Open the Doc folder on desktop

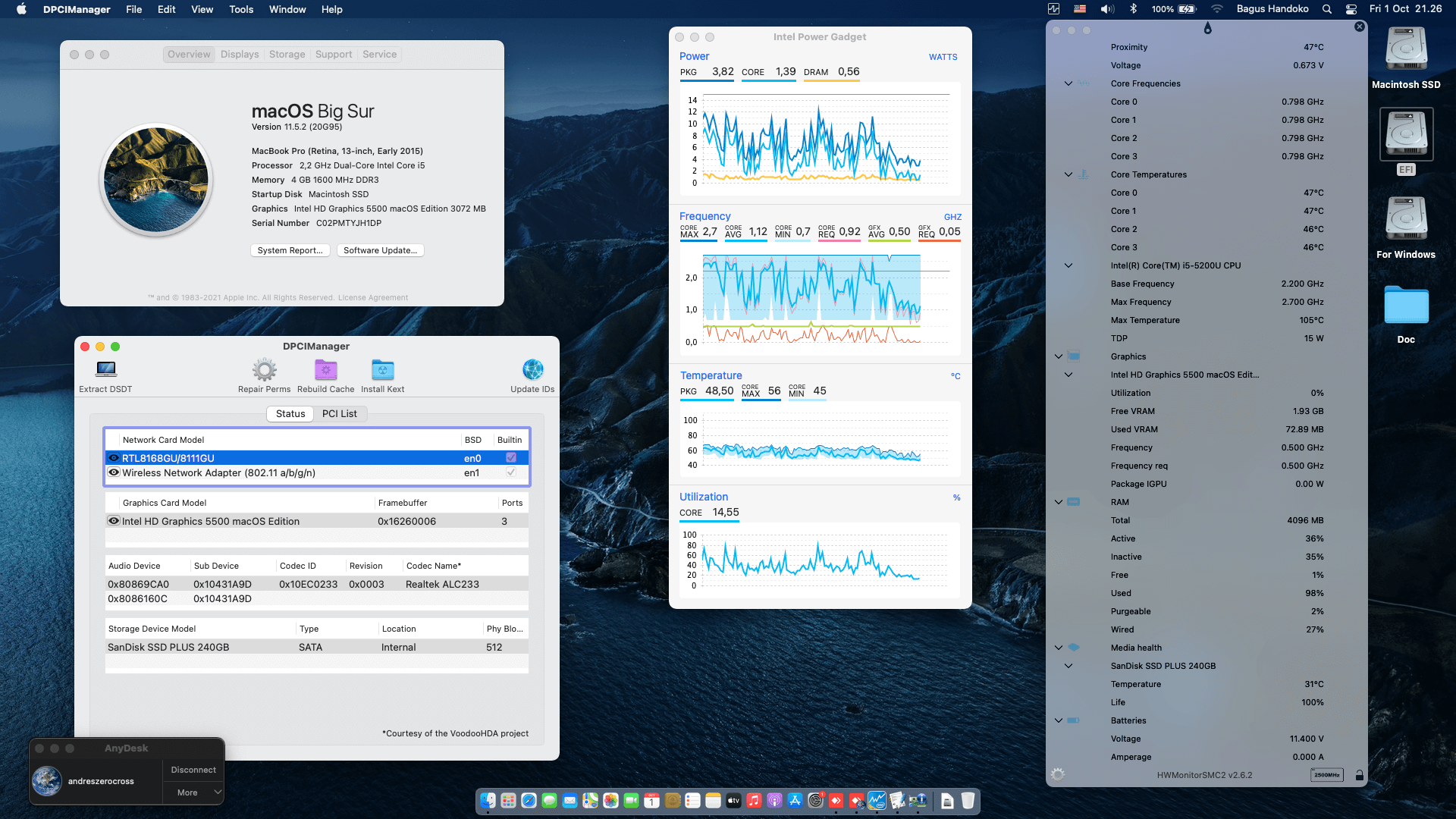[x=1406, y=305]
